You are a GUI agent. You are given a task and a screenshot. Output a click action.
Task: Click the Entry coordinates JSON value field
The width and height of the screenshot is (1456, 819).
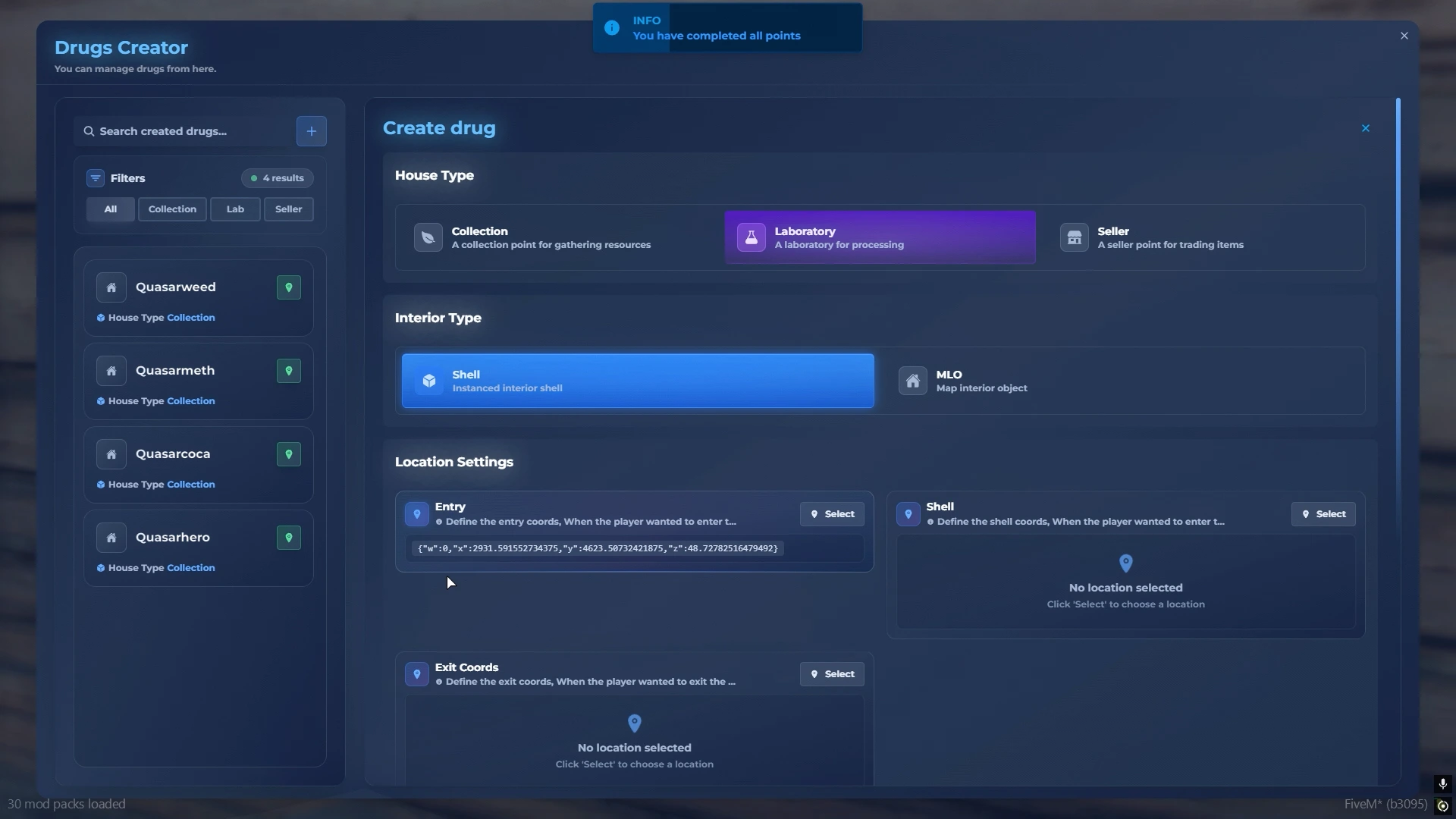tap(634, 548)
